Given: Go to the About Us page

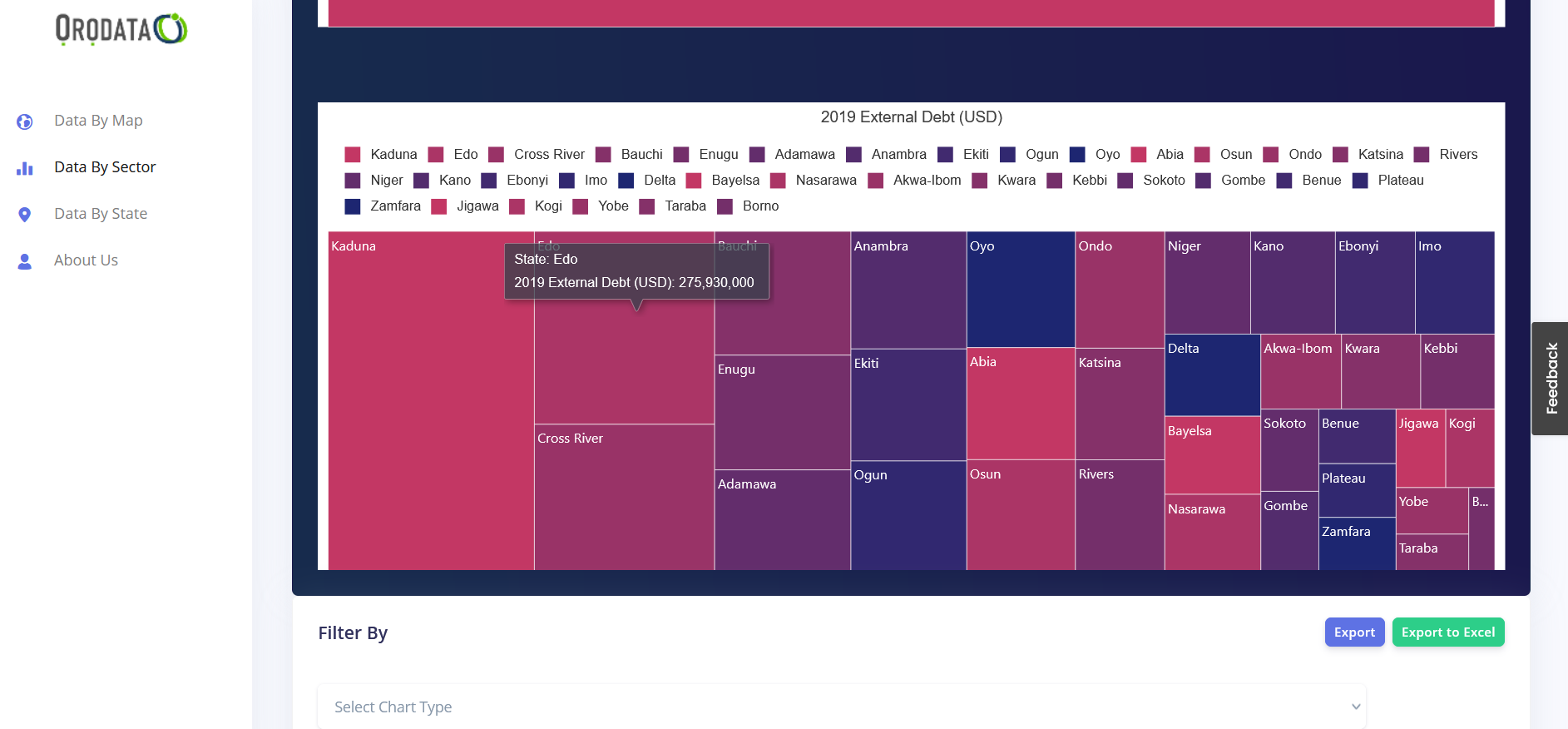Looking at the screenshot, I should tap(86, 260).
